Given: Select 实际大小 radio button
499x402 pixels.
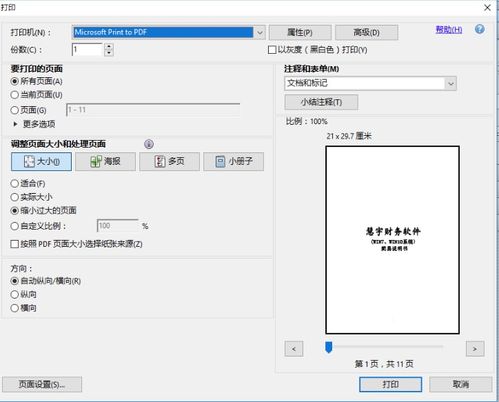Looking at the screenshot, I should 14,197.
